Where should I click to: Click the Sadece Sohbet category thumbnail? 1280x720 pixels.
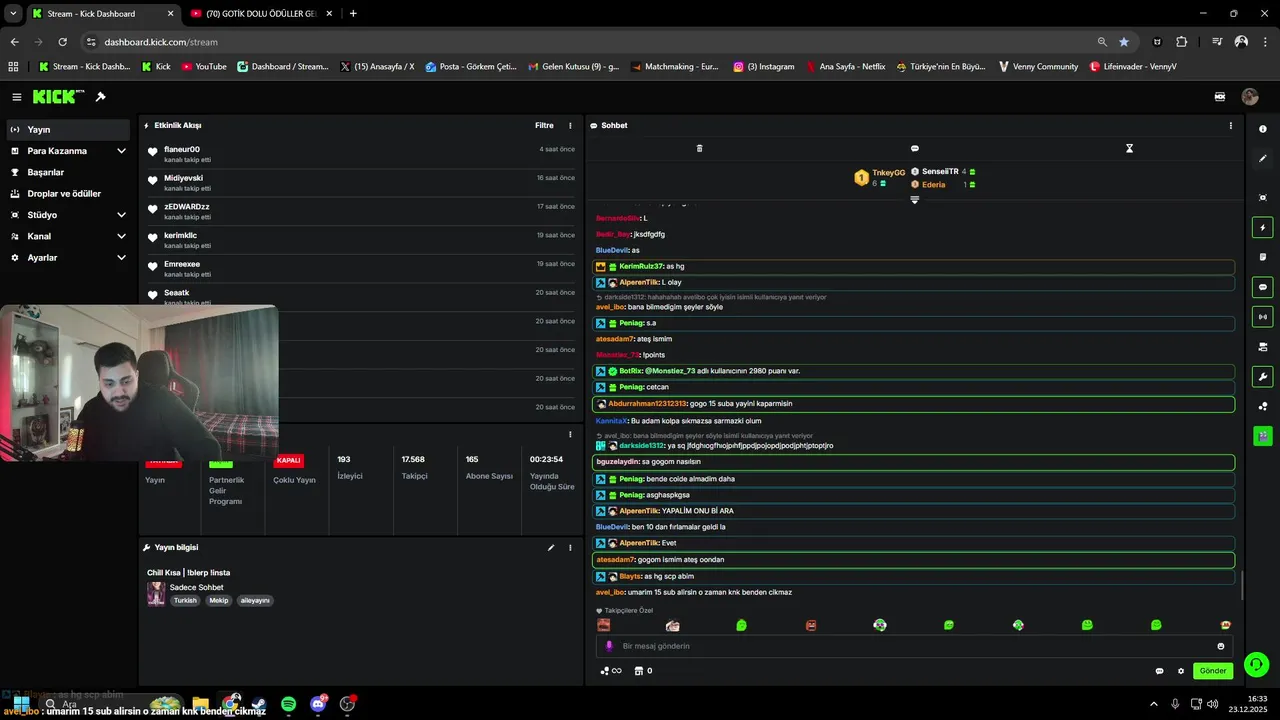[156, 593]
